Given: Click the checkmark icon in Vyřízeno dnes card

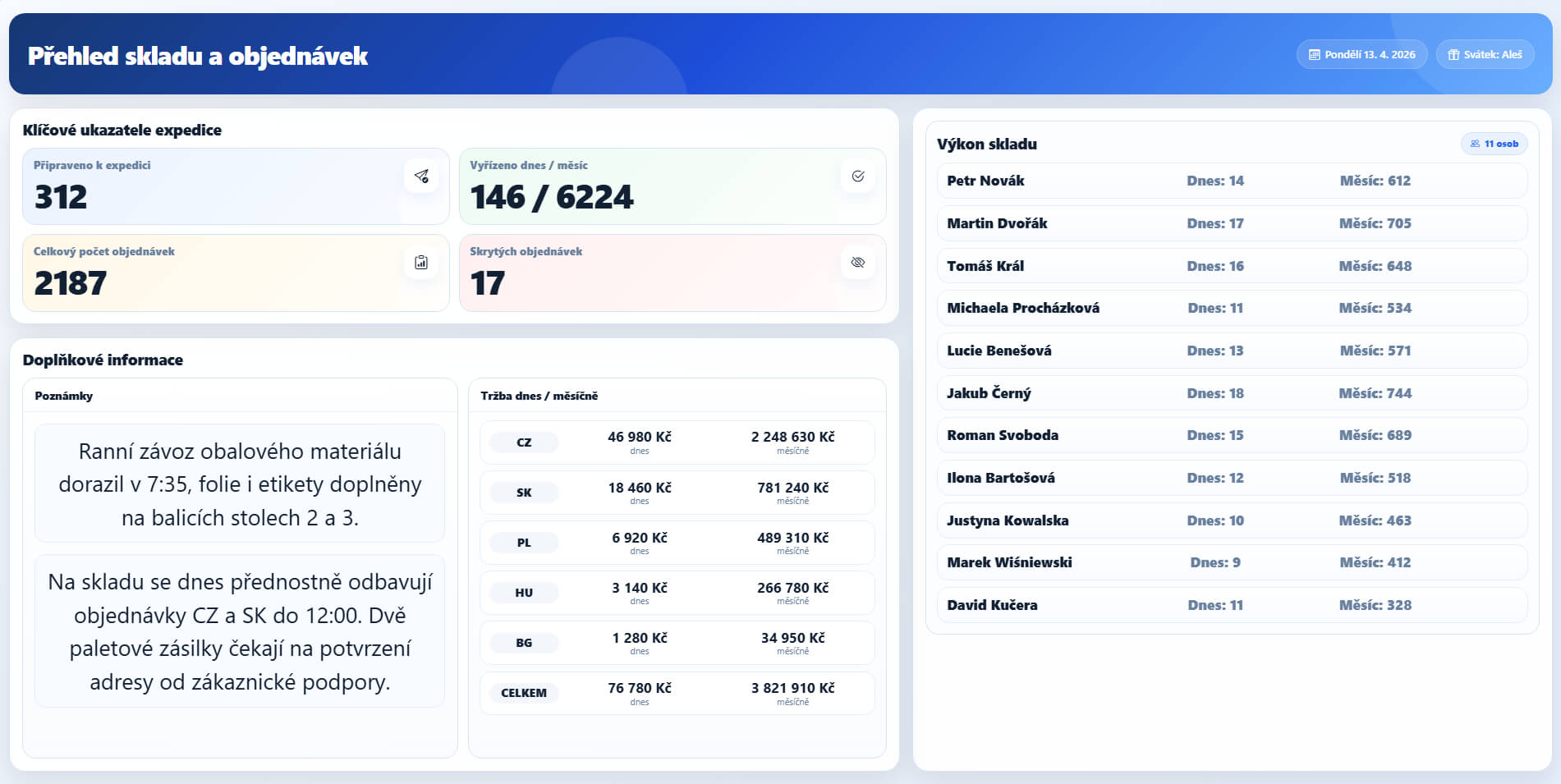Looking at the screenshot, I should (x=858, y=177).
